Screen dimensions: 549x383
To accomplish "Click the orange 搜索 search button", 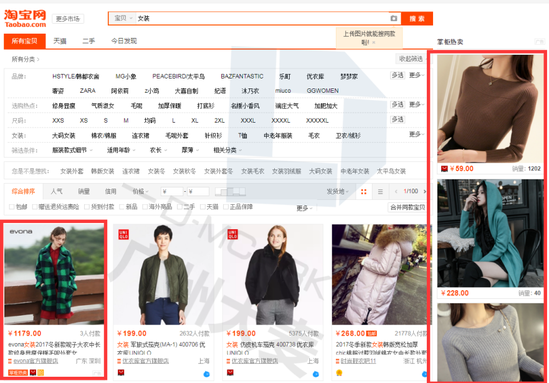I will pos(417,18).
